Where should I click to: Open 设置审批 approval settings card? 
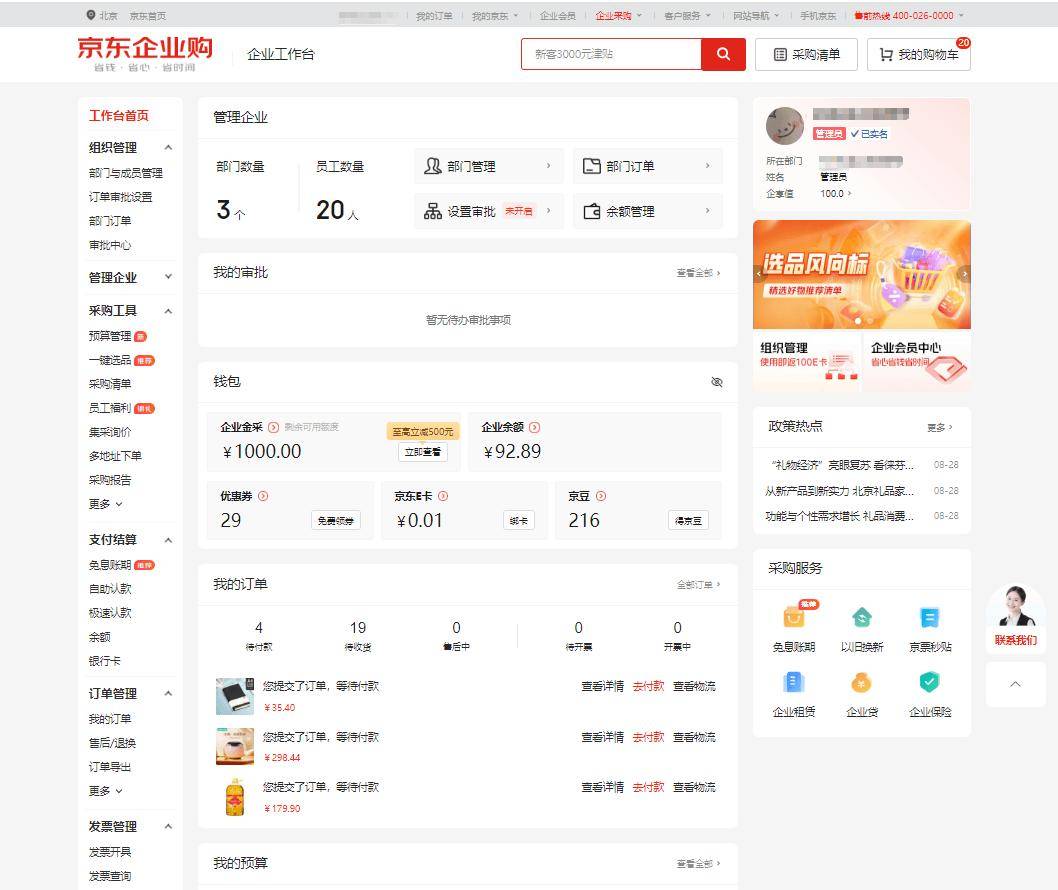[x=488, y=211]
